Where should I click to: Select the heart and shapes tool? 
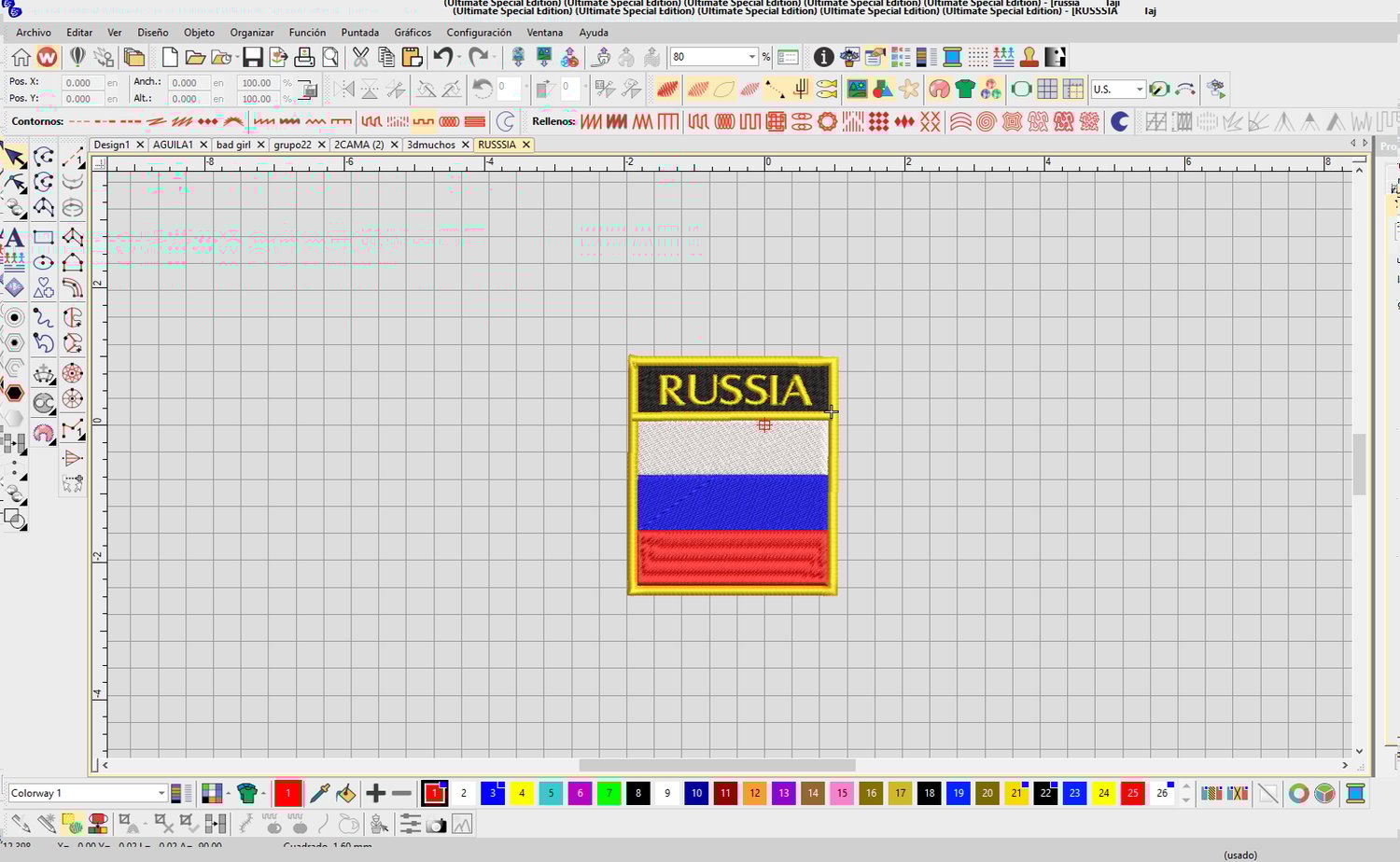point(44,288)
